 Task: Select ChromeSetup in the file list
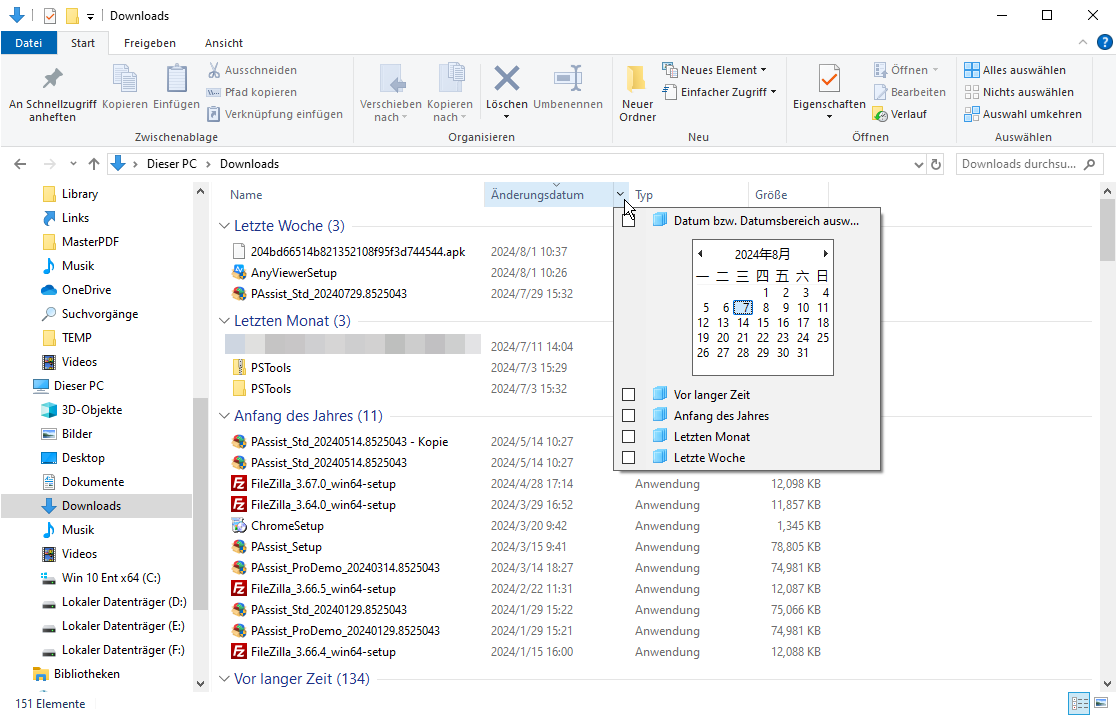[287, 526]
